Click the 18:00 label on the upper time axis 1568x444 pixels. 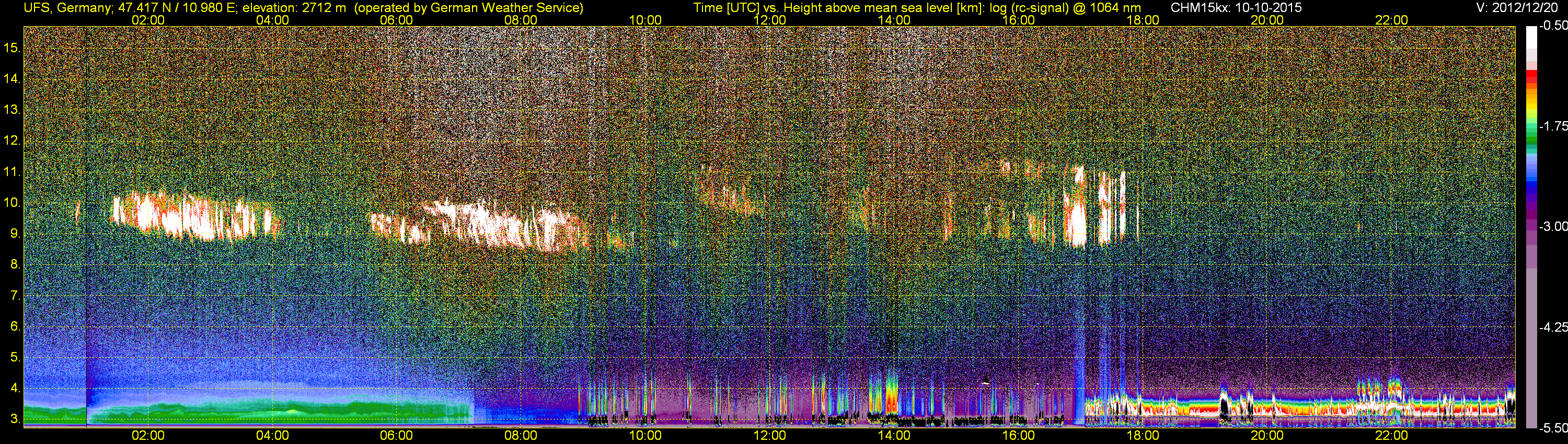(1143, 20)
